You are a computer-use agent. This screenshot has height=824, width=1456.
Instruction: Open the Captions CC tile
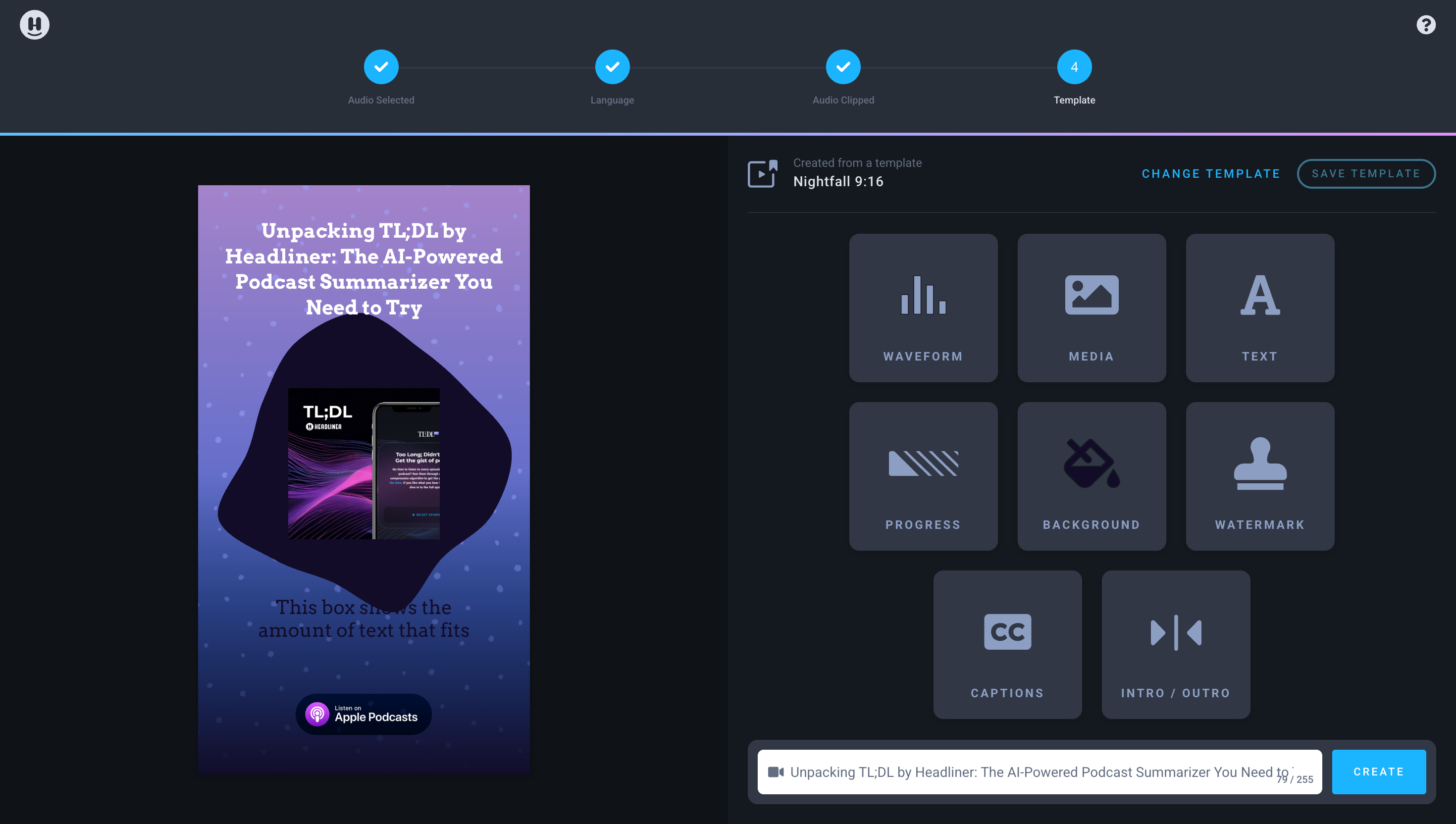[1007, 645]
